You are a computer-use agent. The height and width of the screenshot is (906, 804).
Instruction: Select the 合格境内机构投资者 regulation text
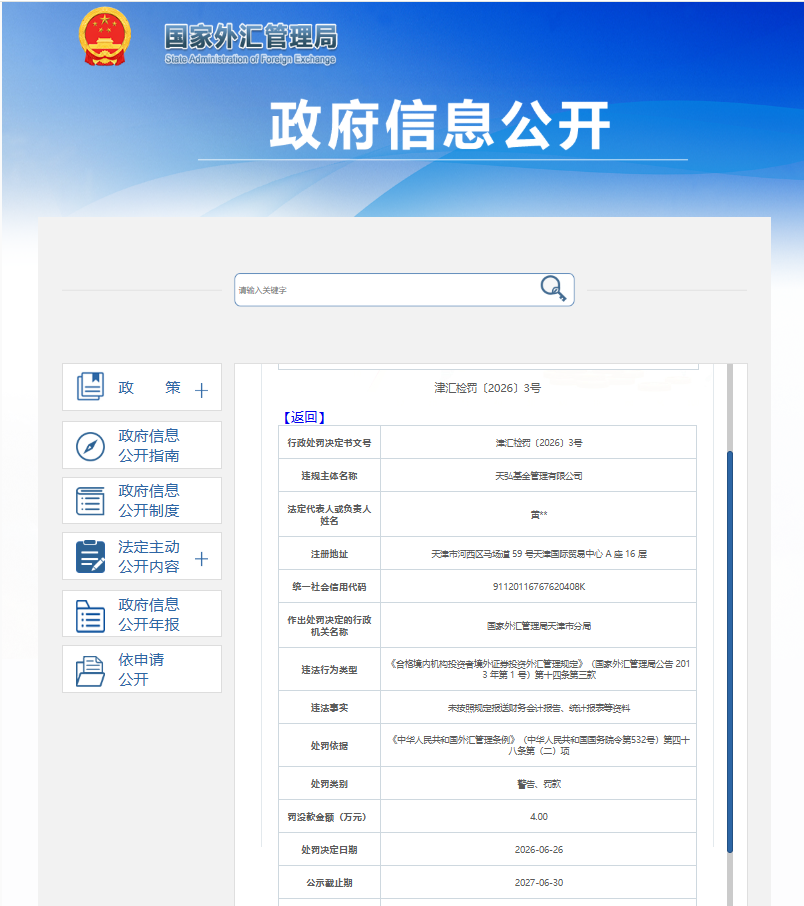(x=539, y=669)
